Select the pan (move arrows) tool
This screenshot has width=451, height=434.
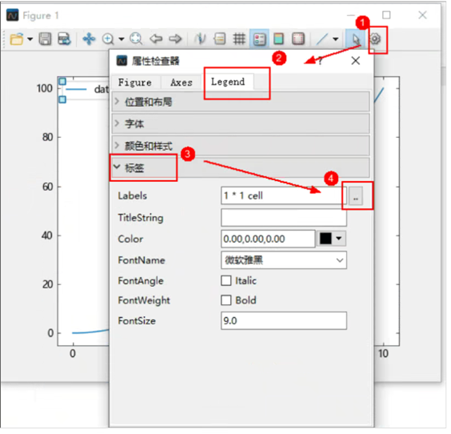[89, 39]
